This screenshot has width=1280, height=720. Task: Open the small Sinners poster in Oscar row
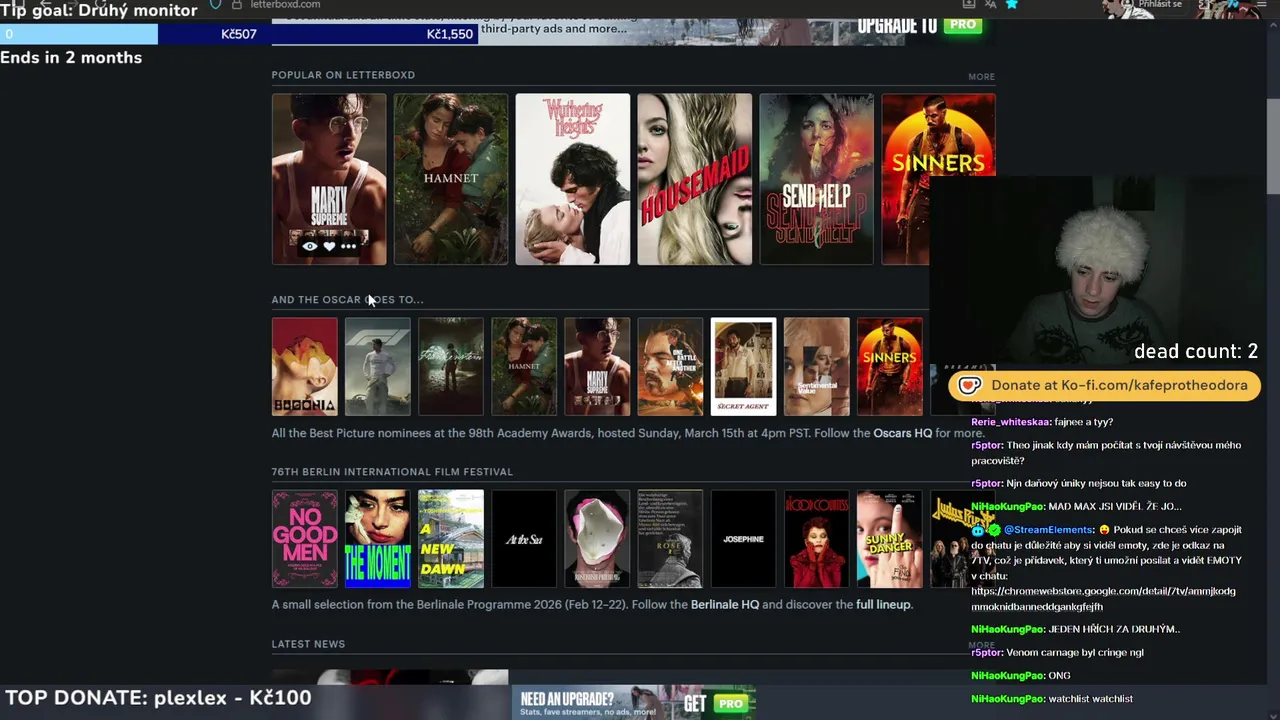(x=889, y=366)
